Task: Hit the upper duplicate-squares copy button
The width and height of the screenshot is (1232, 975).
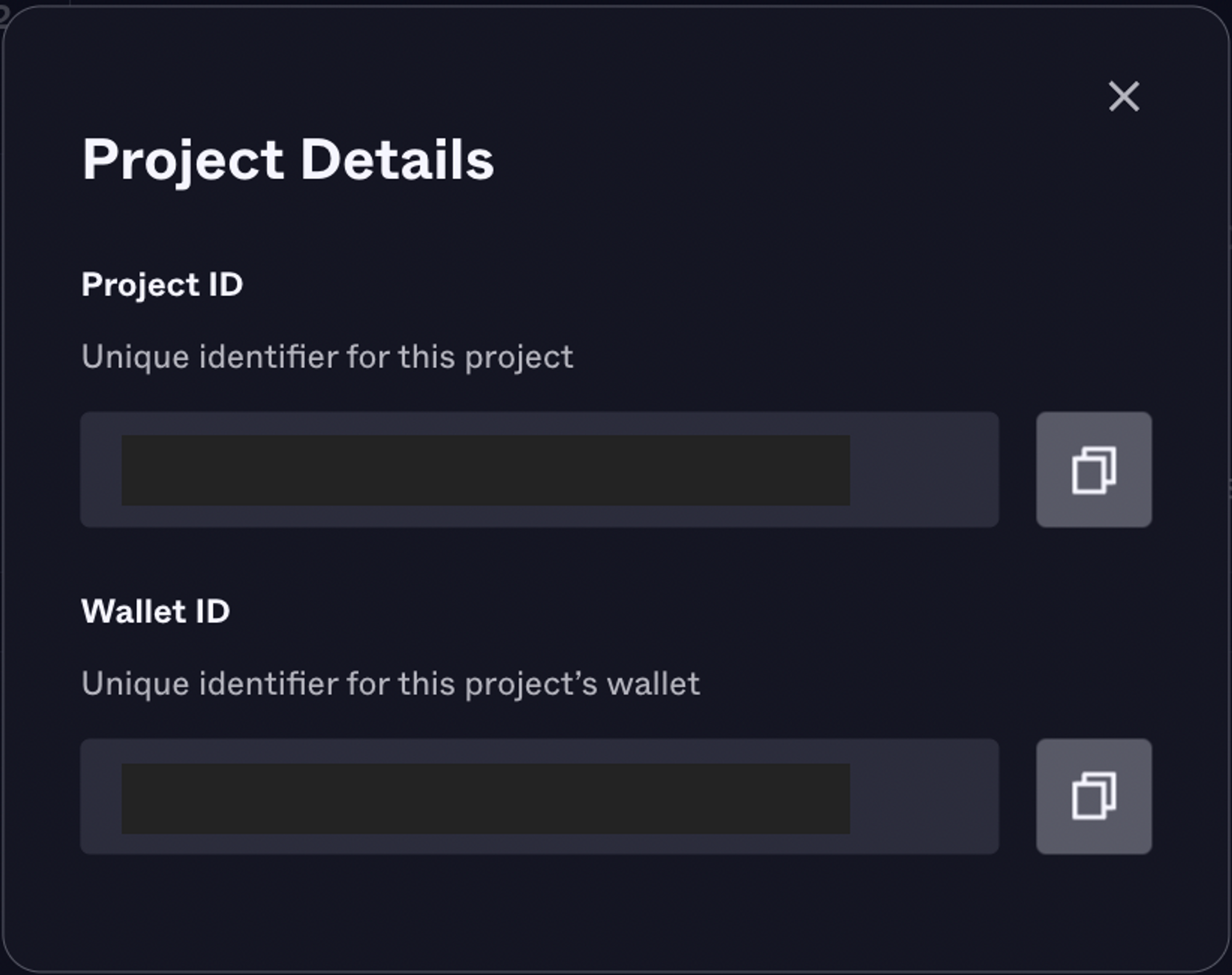Action: coord(1093,470)
